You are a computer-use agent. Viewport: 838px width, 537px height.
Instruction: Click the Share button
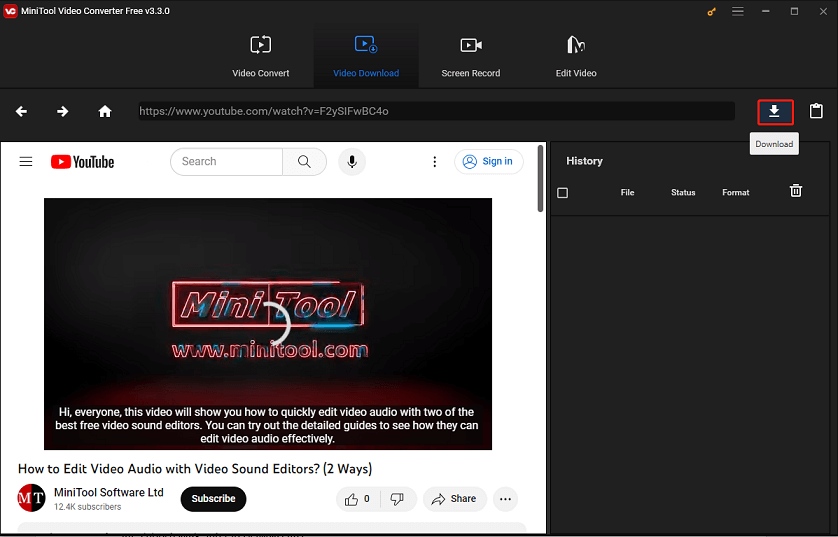tap(455, 499)
